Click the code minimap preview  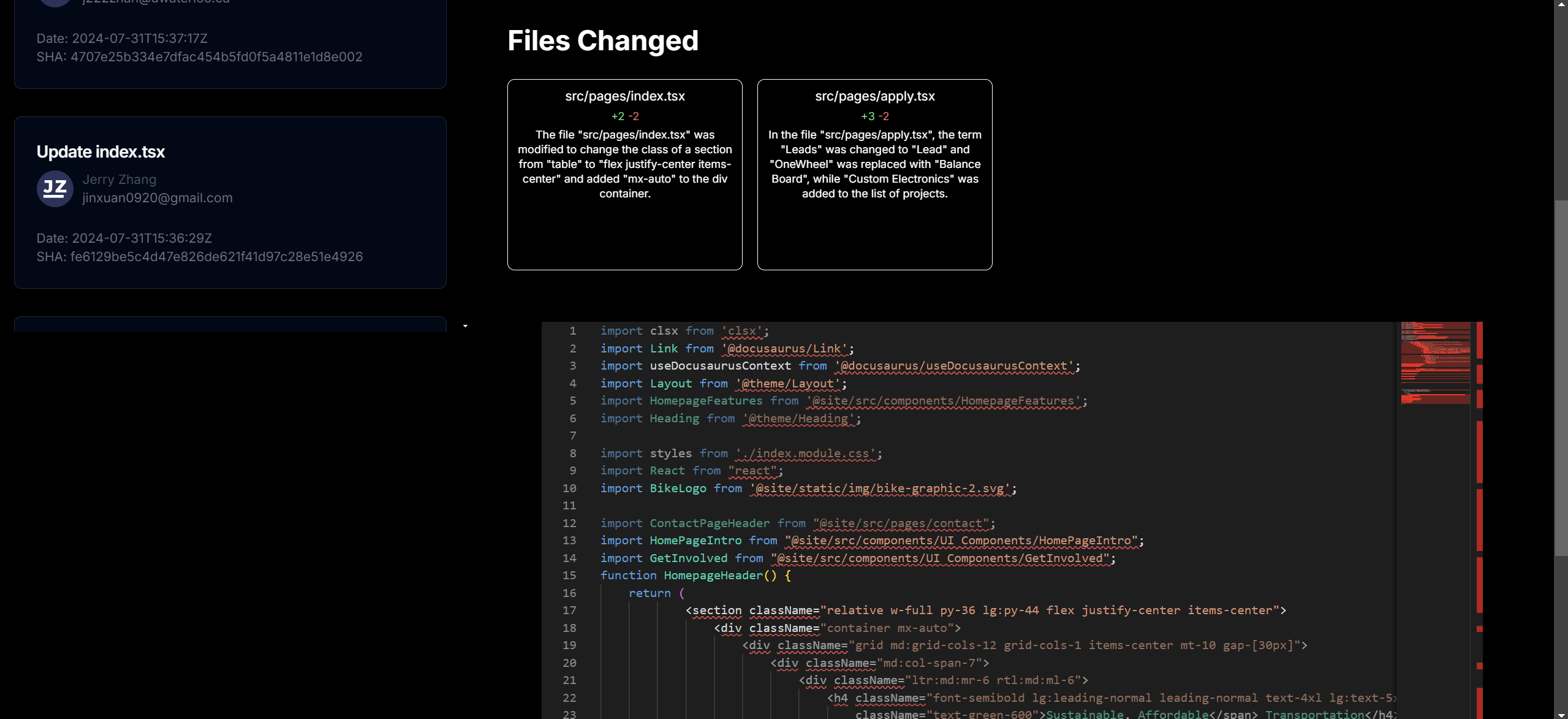(x=1434, y=363)
